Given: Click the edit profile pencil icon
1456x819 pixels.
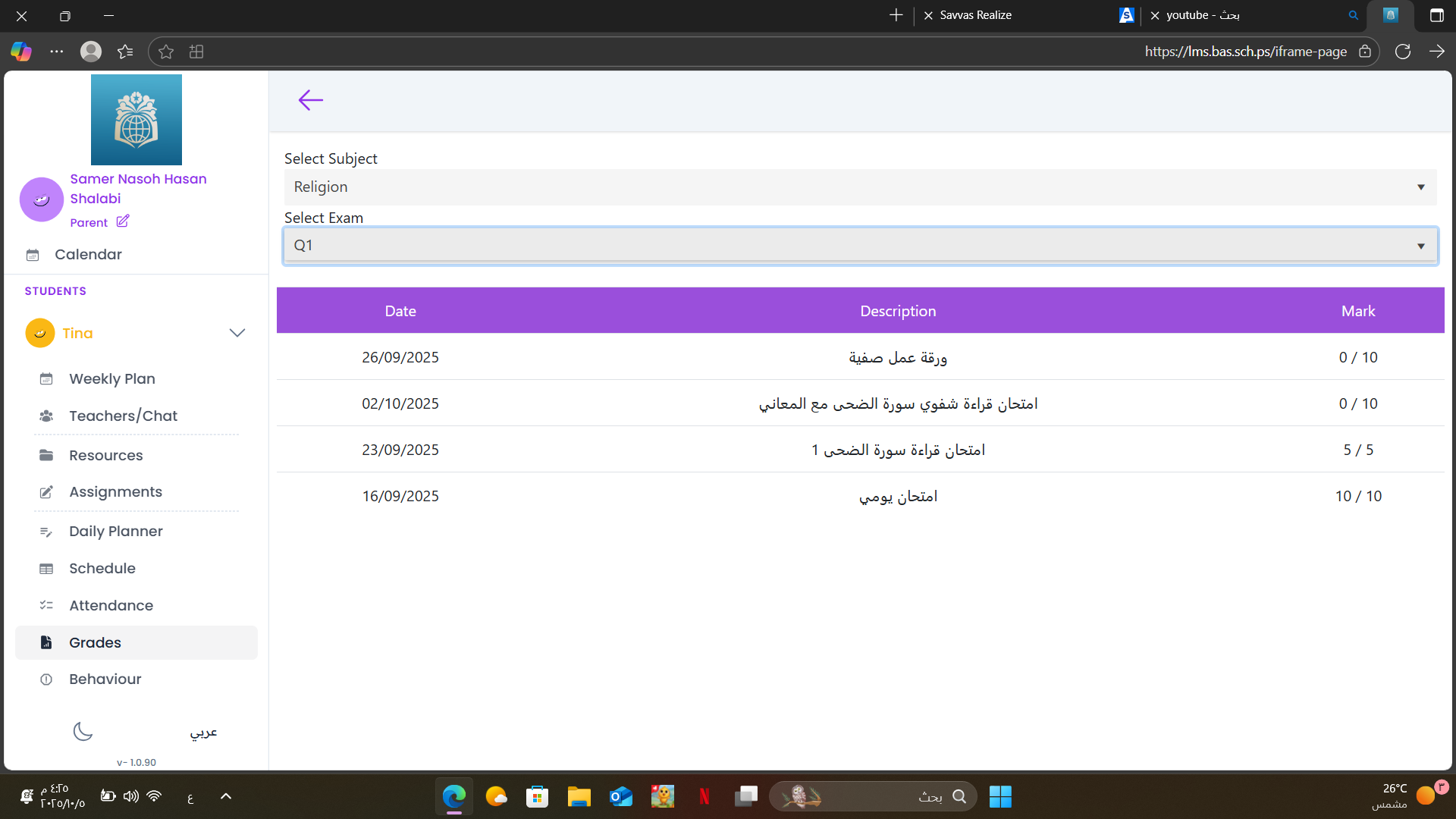Looking at the screenshot, I should (x=123, y=221).
